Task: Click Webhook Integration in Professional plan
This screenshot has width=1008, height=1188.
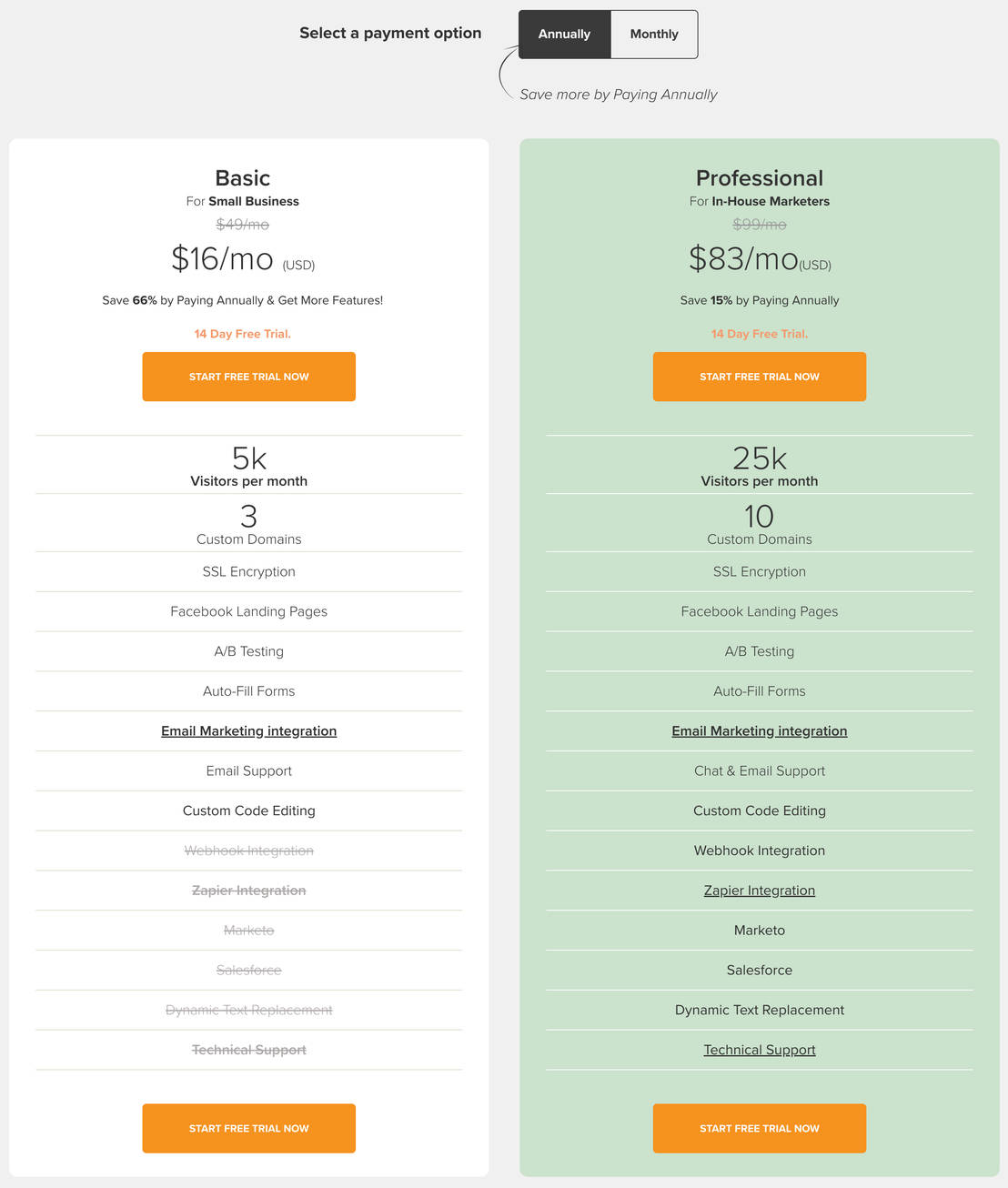Action: point(759,851)
